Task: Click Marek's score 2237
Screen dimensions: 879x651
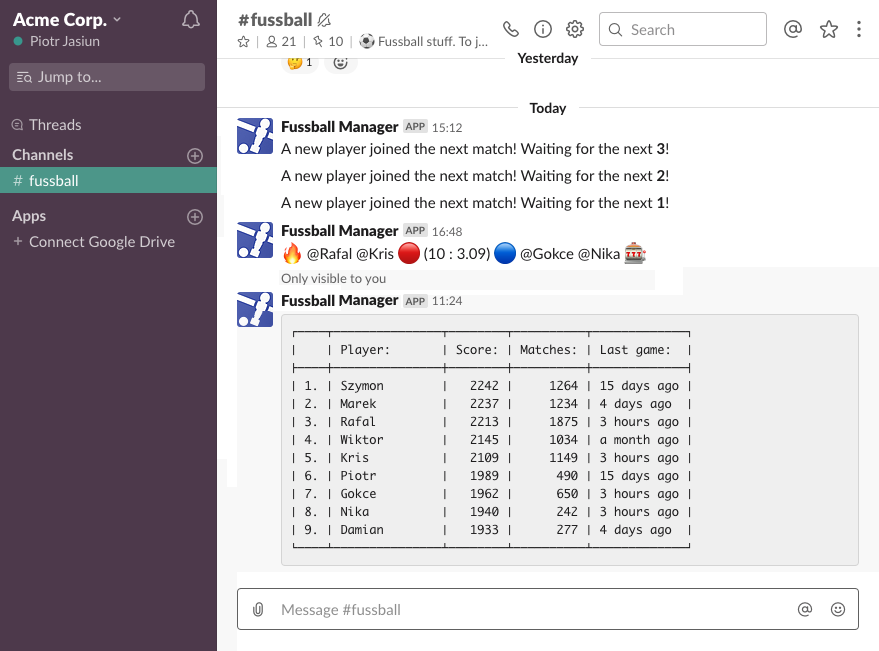Action: tap(484, 404)
